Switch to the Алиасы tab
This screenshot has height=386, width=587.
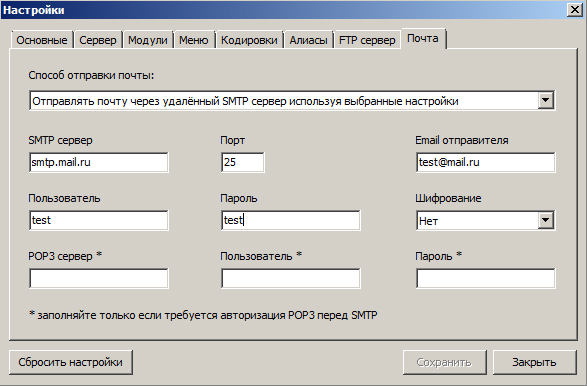[308, 40]
